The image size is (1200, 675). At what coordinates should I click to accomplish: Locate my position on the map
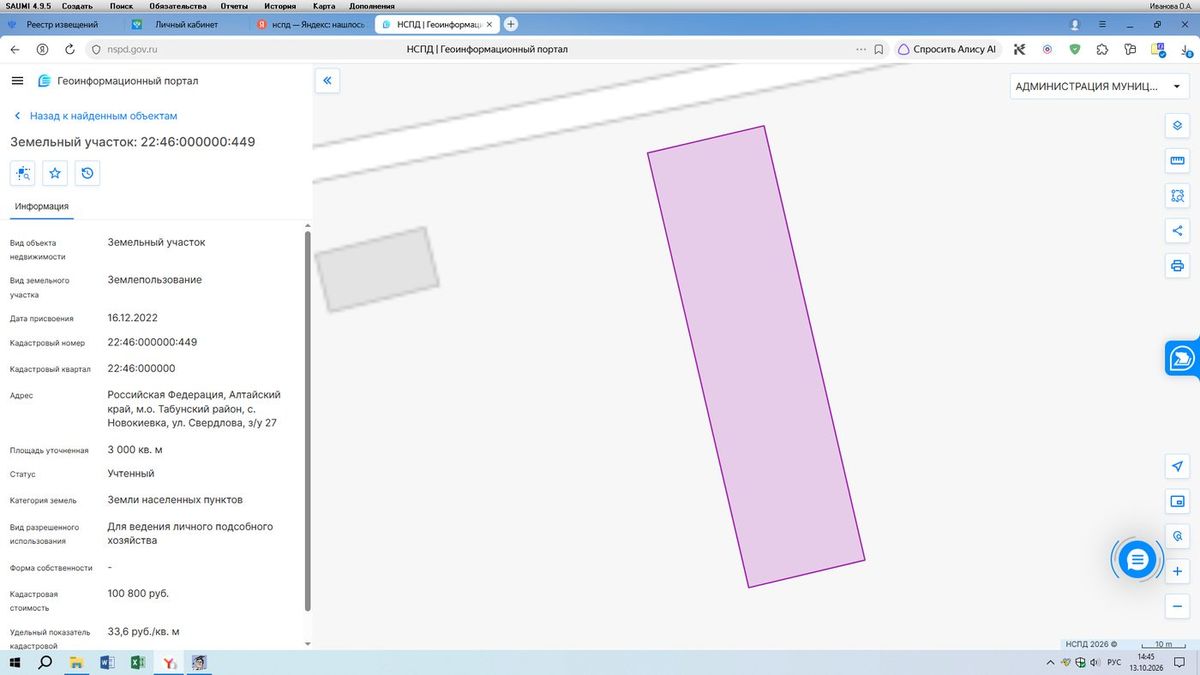pyautogui.click(x=1177, y=467)
